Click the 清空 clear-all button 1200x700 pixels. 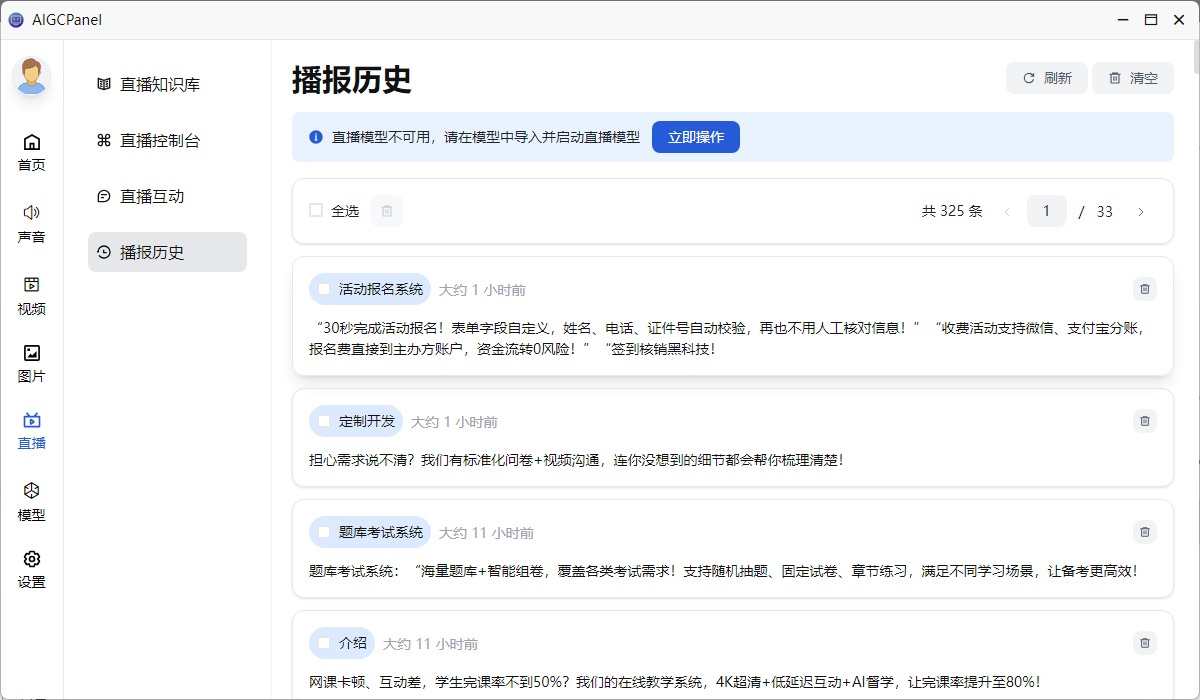pos(1132,78)
